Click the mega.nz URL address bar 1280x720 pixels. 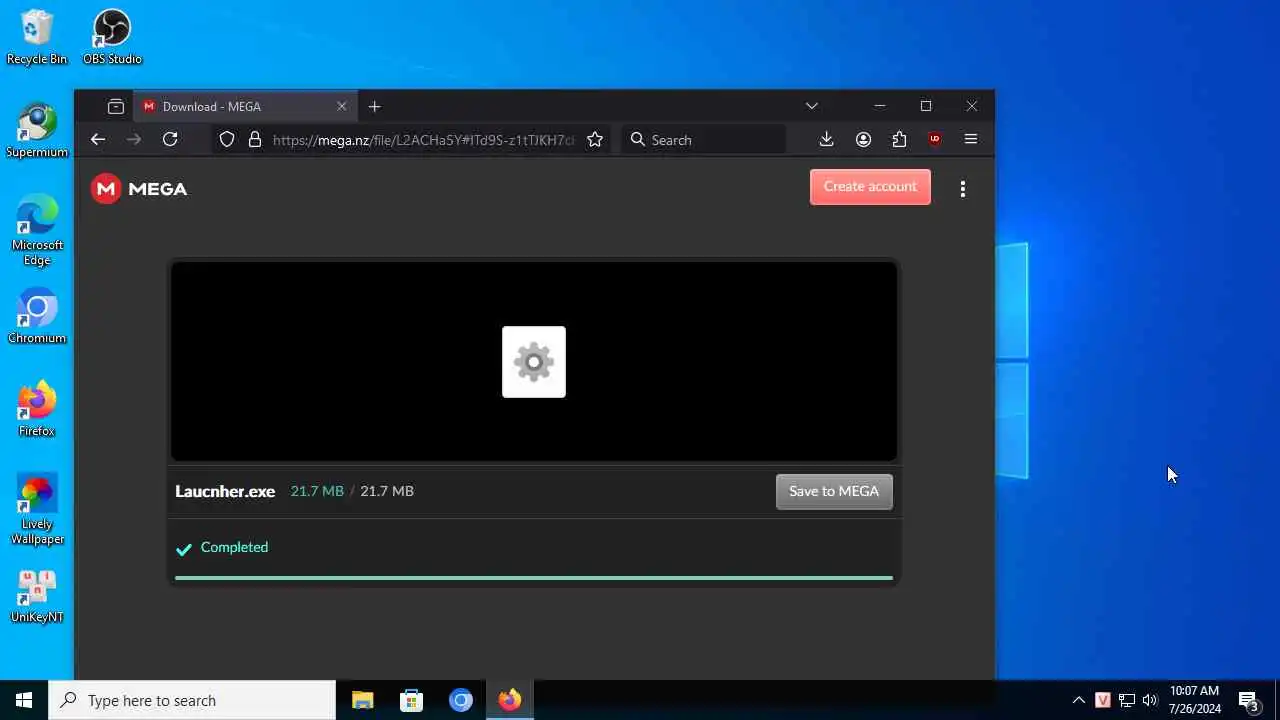(x=423, y=140)
